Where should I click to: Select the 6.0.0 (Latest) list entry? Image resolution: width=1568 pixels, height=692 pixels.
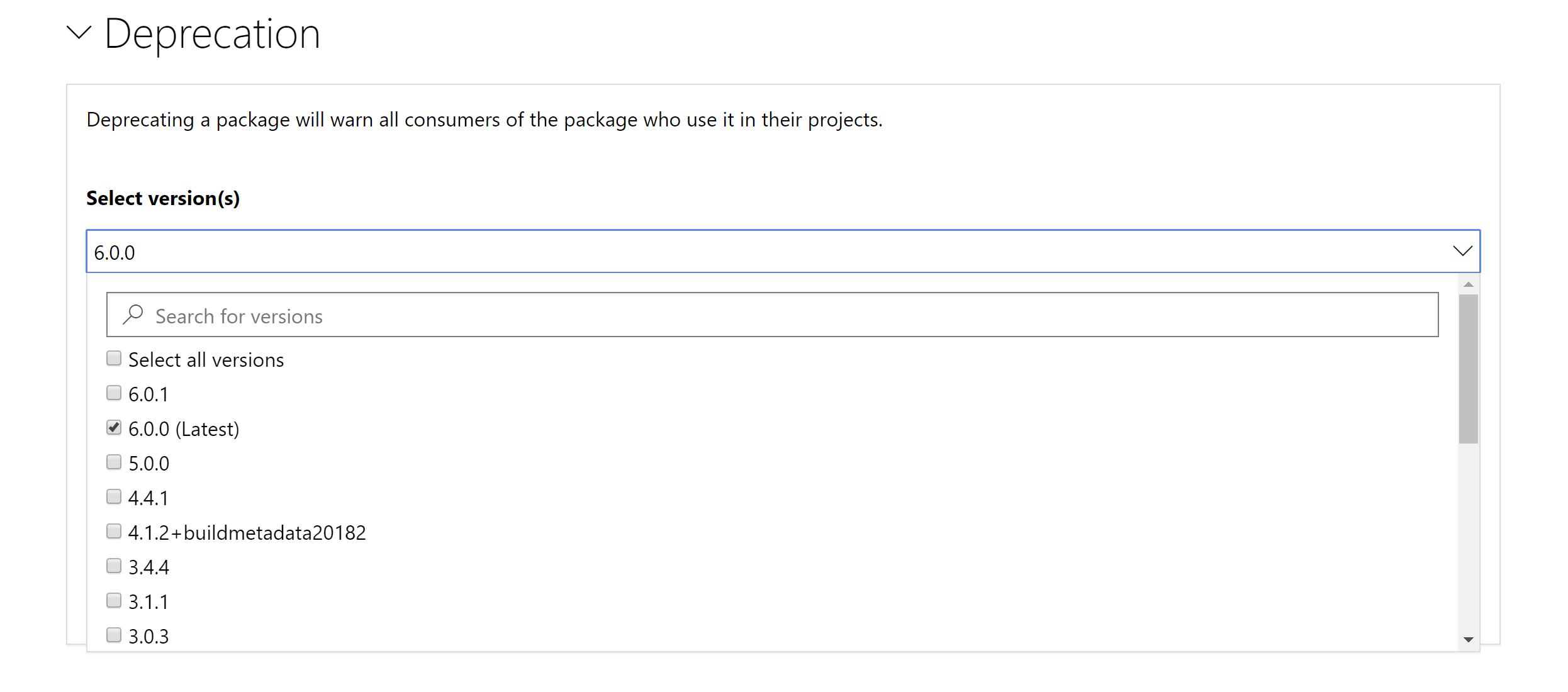pos(184,428)
